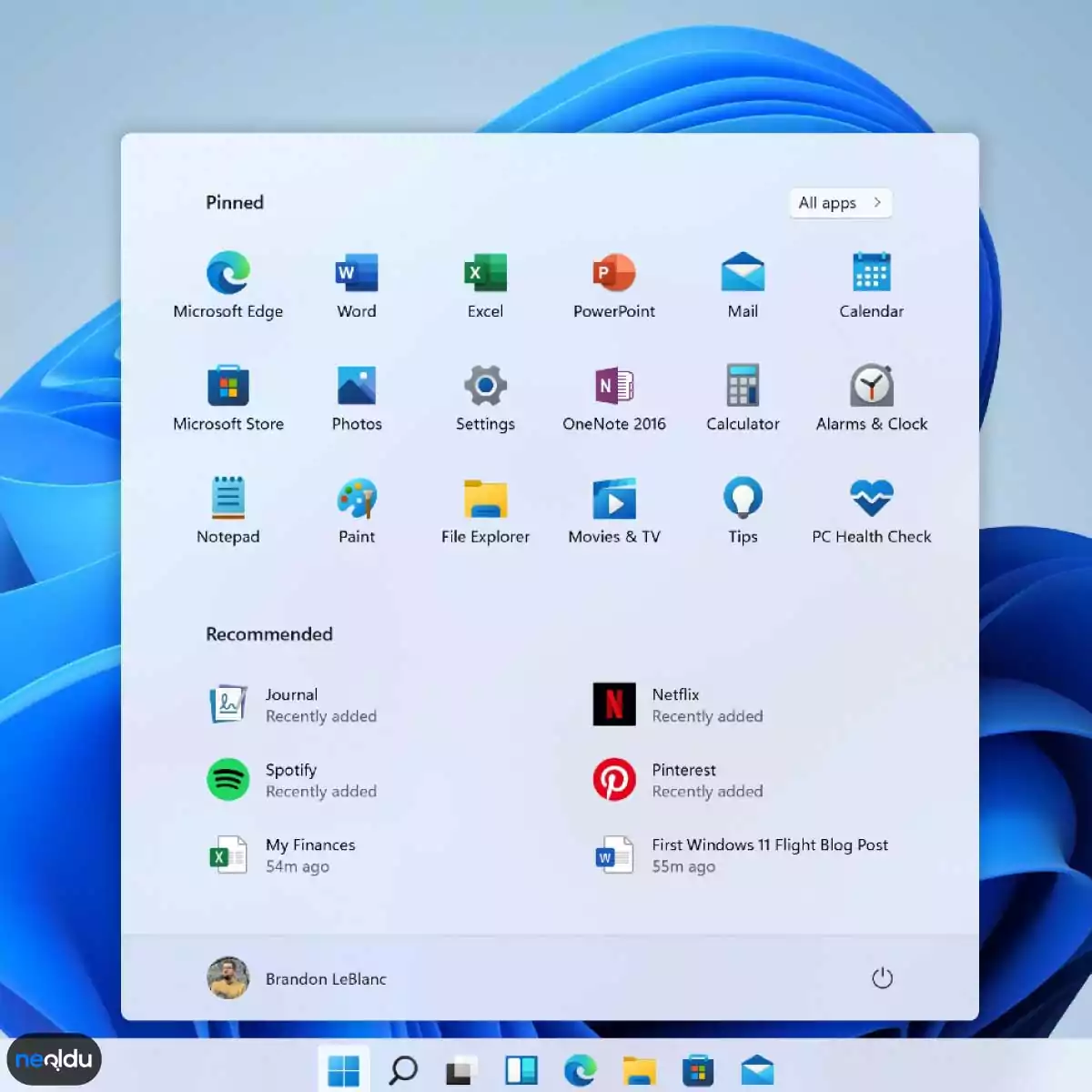
Task: Expand the All apps list
Action: (x=839, y=203)
